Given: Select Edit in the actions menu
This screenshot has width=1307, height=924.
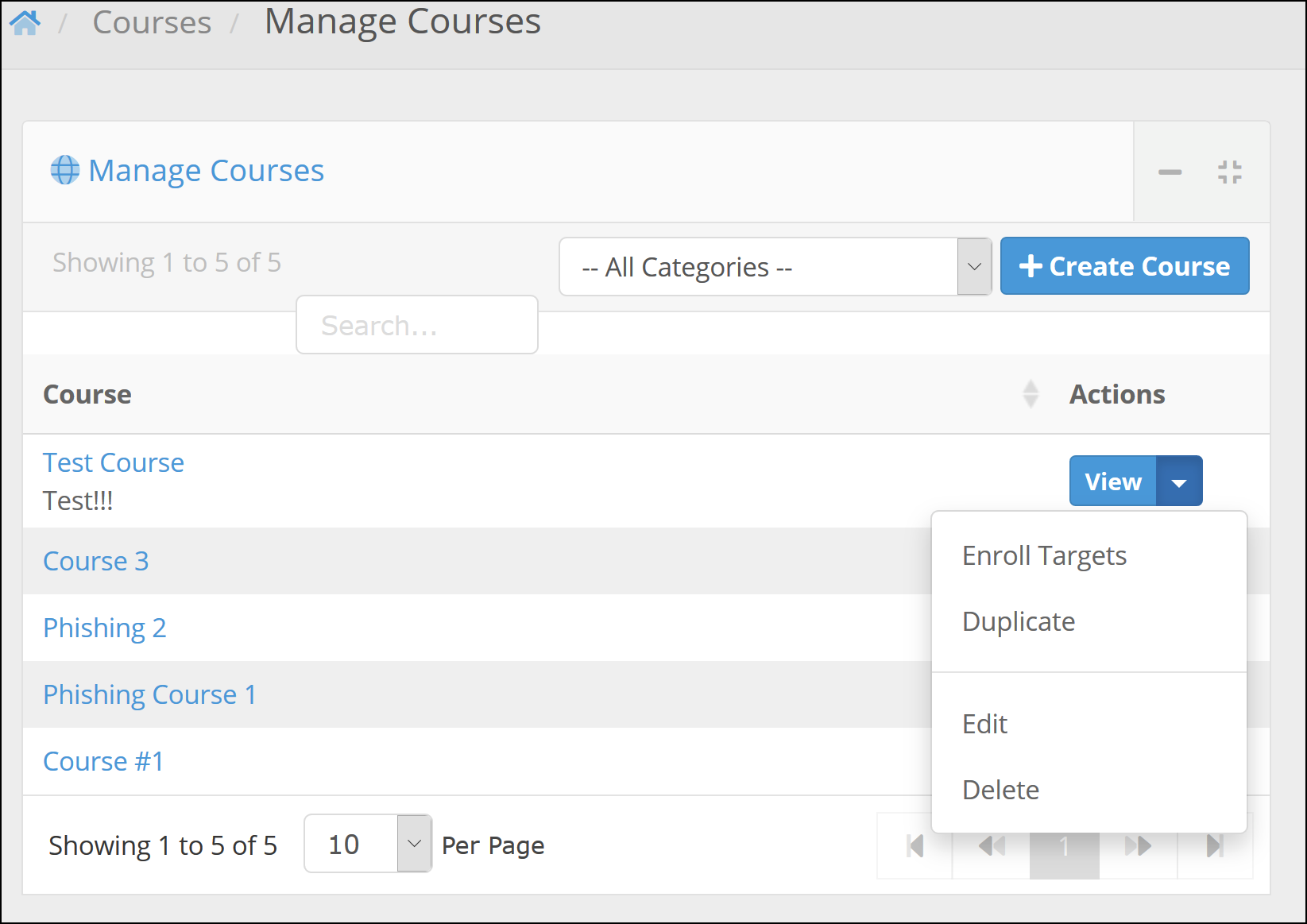Looking at the screenshot, I should pyautogui.click(x=984, y=724).
